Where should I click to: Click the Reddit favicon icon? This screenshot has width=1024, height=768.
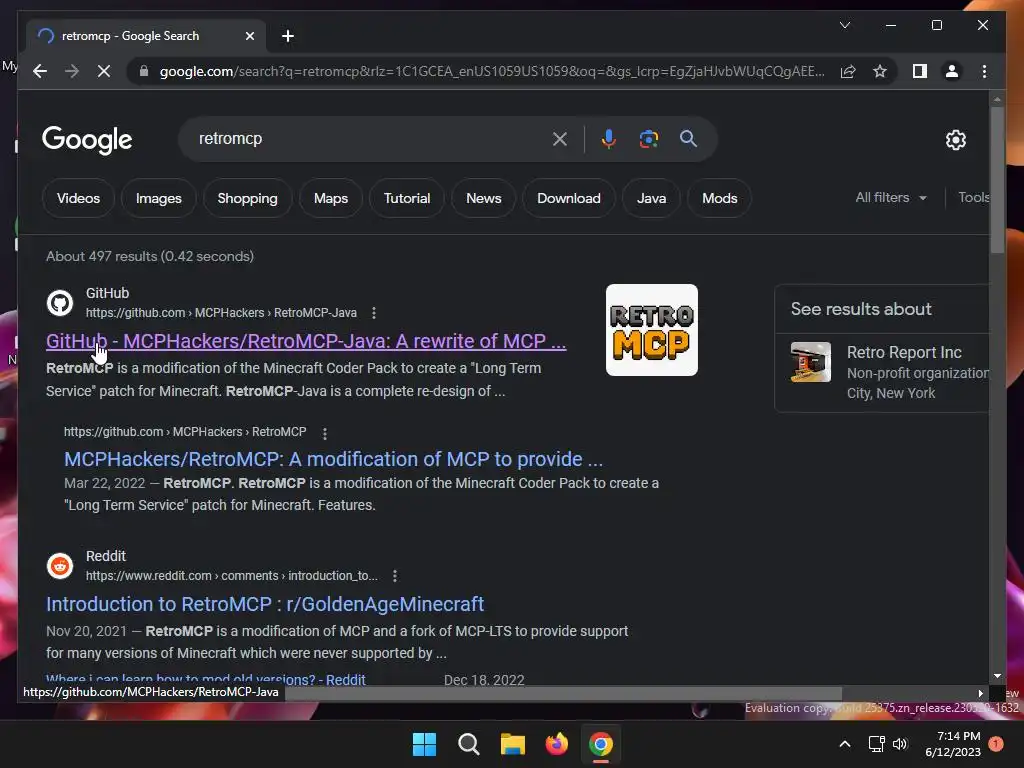(60, 566)
